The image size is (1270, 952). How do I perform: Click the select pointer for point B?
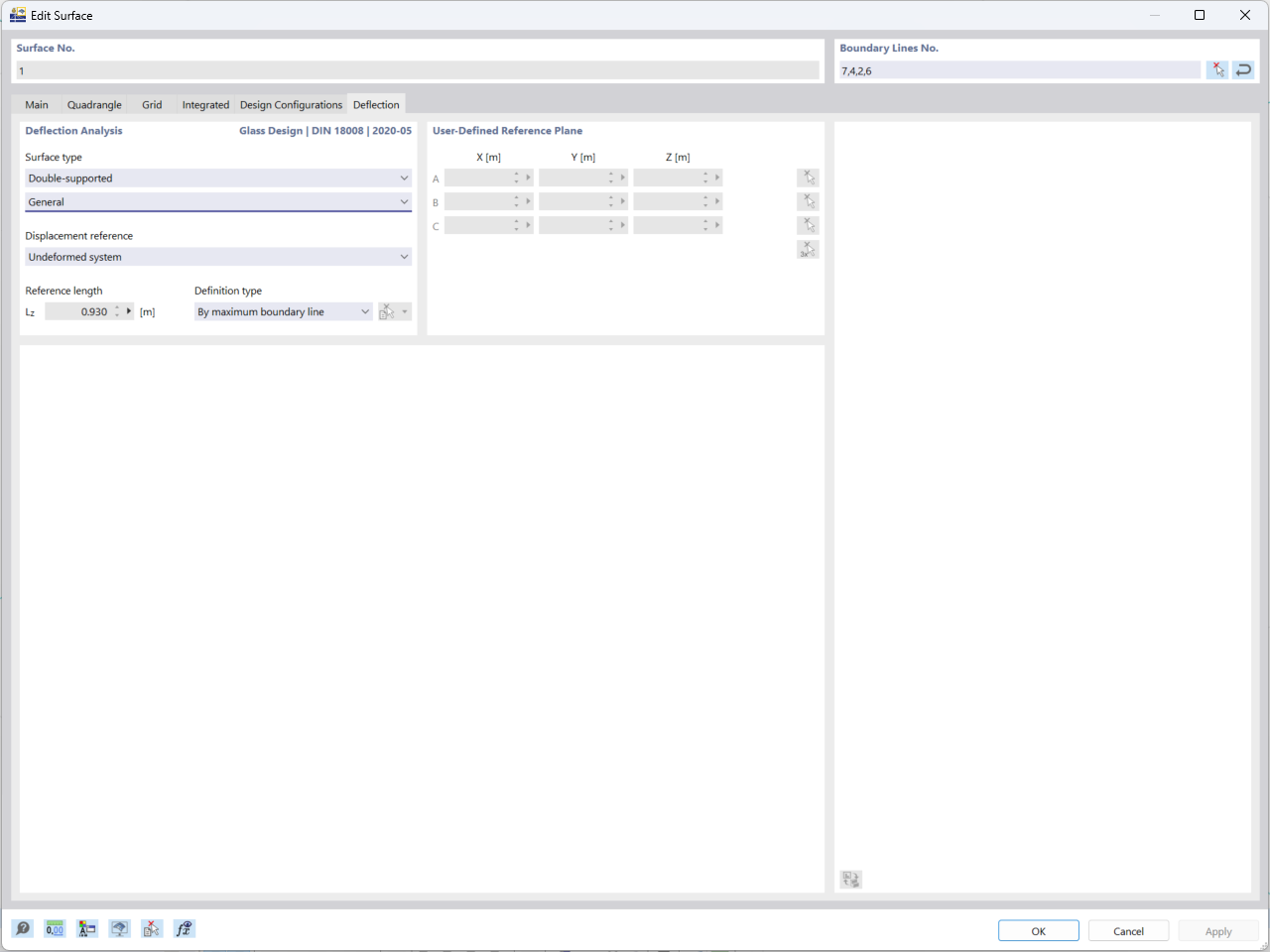[x=808, y=200]
